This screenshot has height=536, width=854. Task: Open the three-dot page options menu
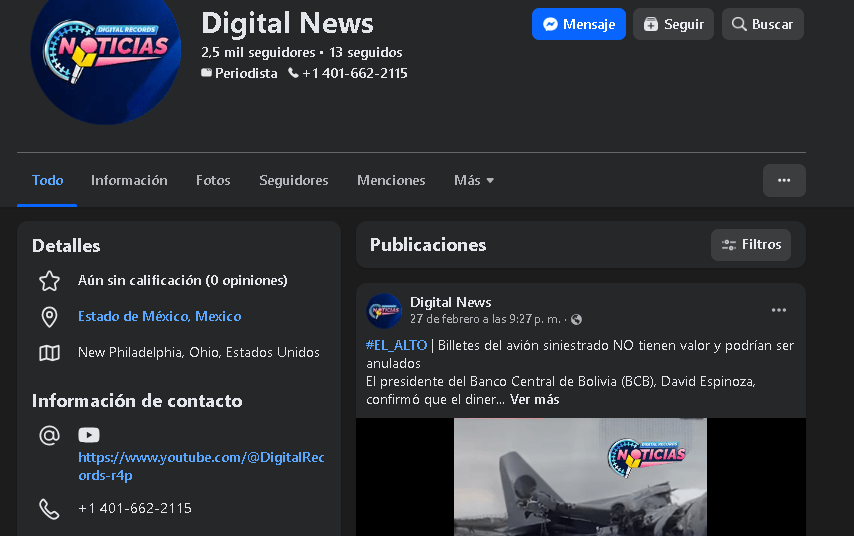(784, 180)
